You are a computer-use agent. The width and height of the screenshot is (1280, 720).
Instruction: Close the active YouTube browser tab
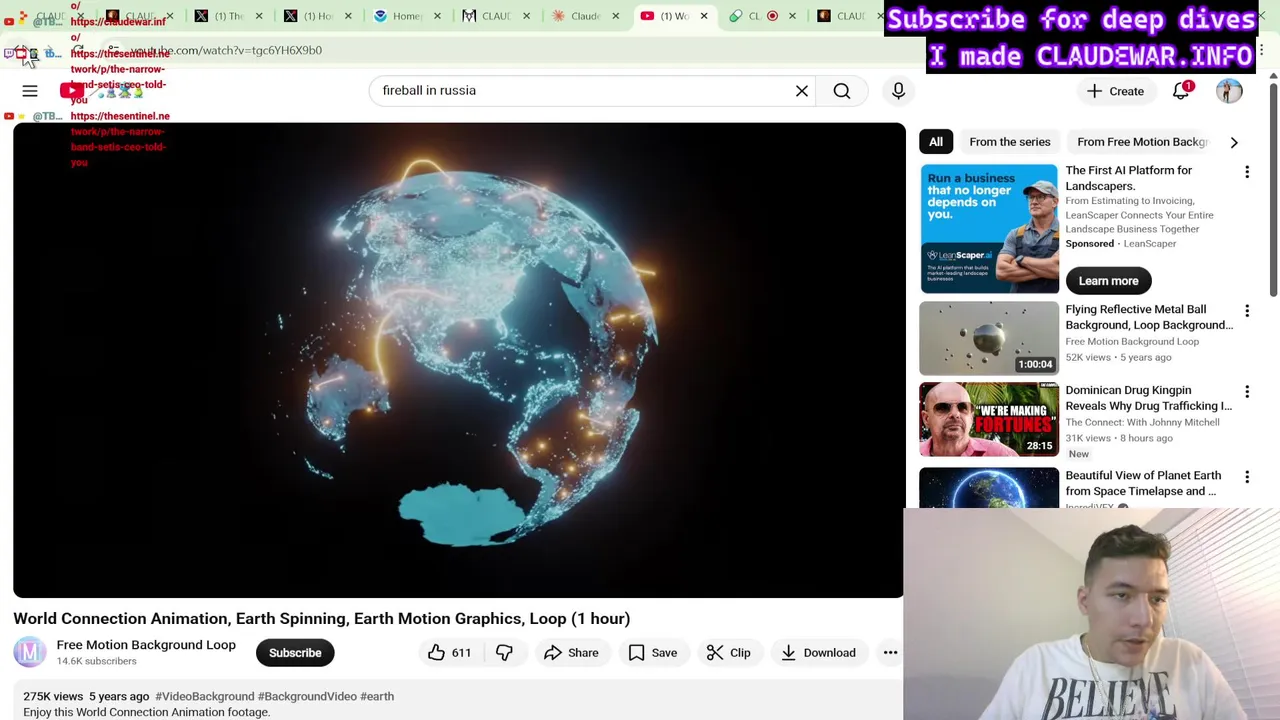click(704, 16)
